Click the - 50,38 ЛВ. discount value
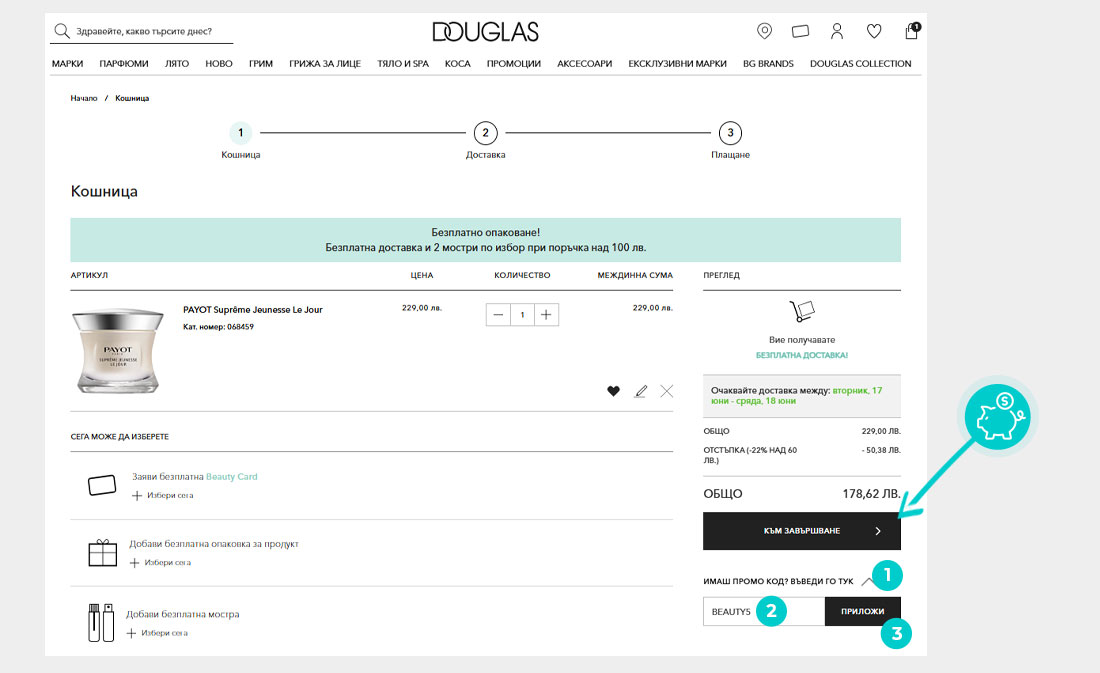This screenshot has width=1100, height=673. [x=881, y=450]
